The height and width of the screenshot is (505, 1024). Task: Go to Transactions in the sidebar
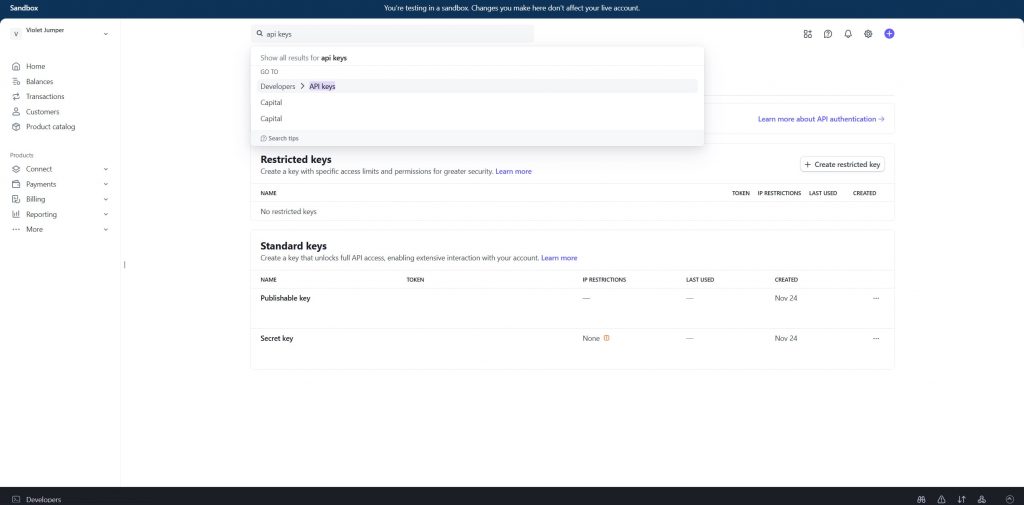pos(45,97)
